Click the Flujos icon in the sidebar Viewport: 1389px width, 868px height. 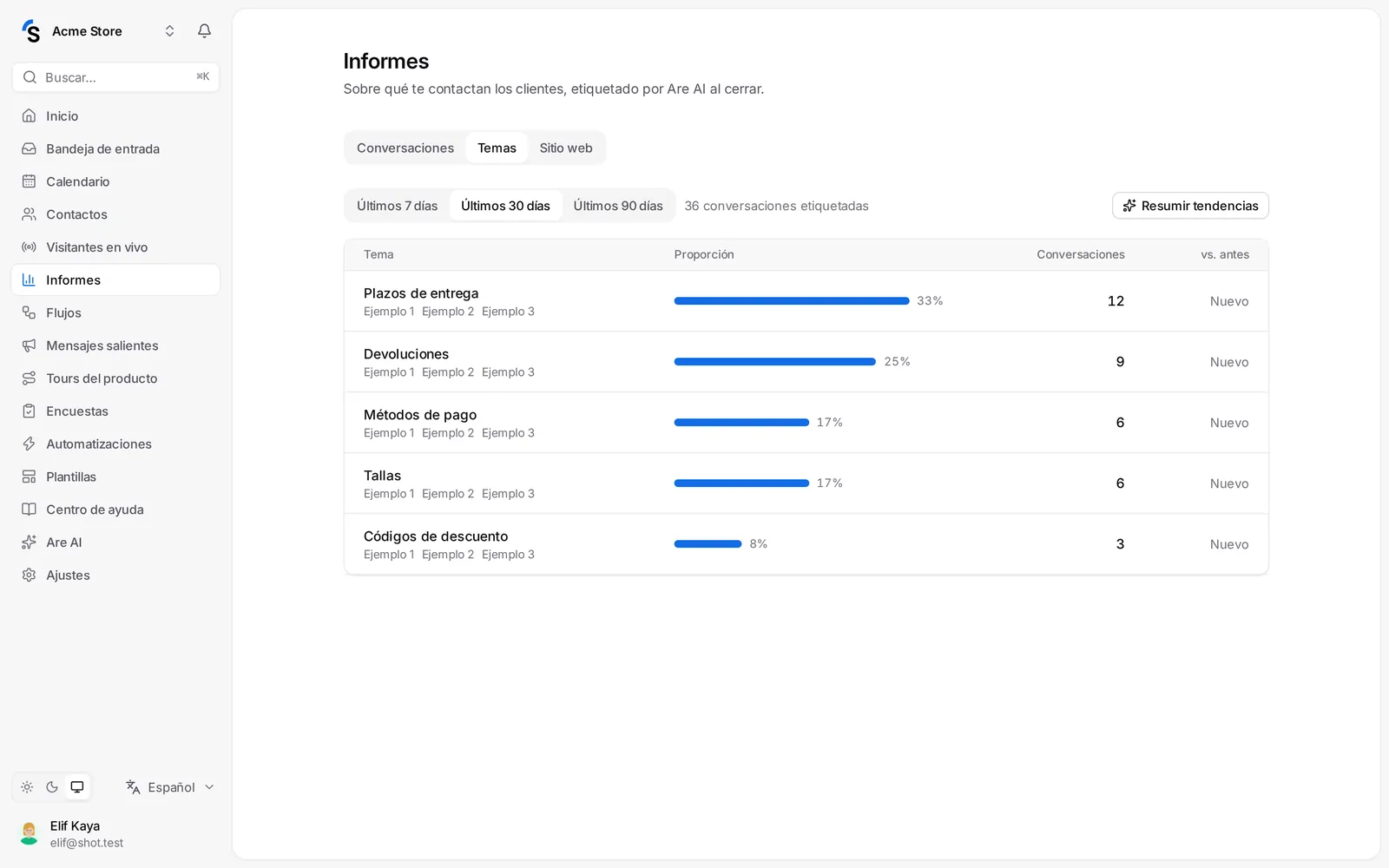point(29,312)
